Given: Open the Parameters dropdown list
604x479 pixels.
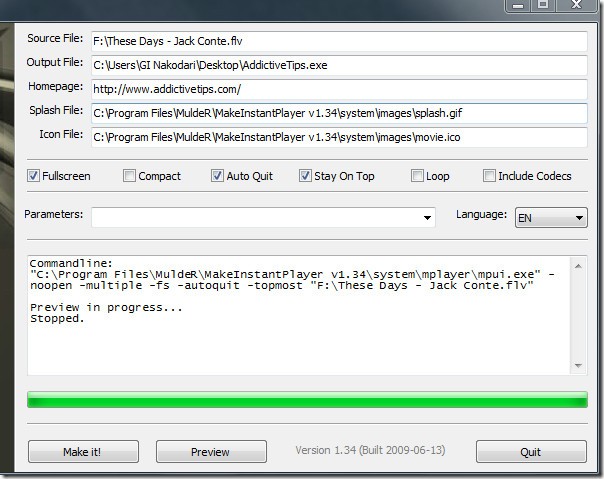Looking at the screenshot, I should tap(427, 218).
